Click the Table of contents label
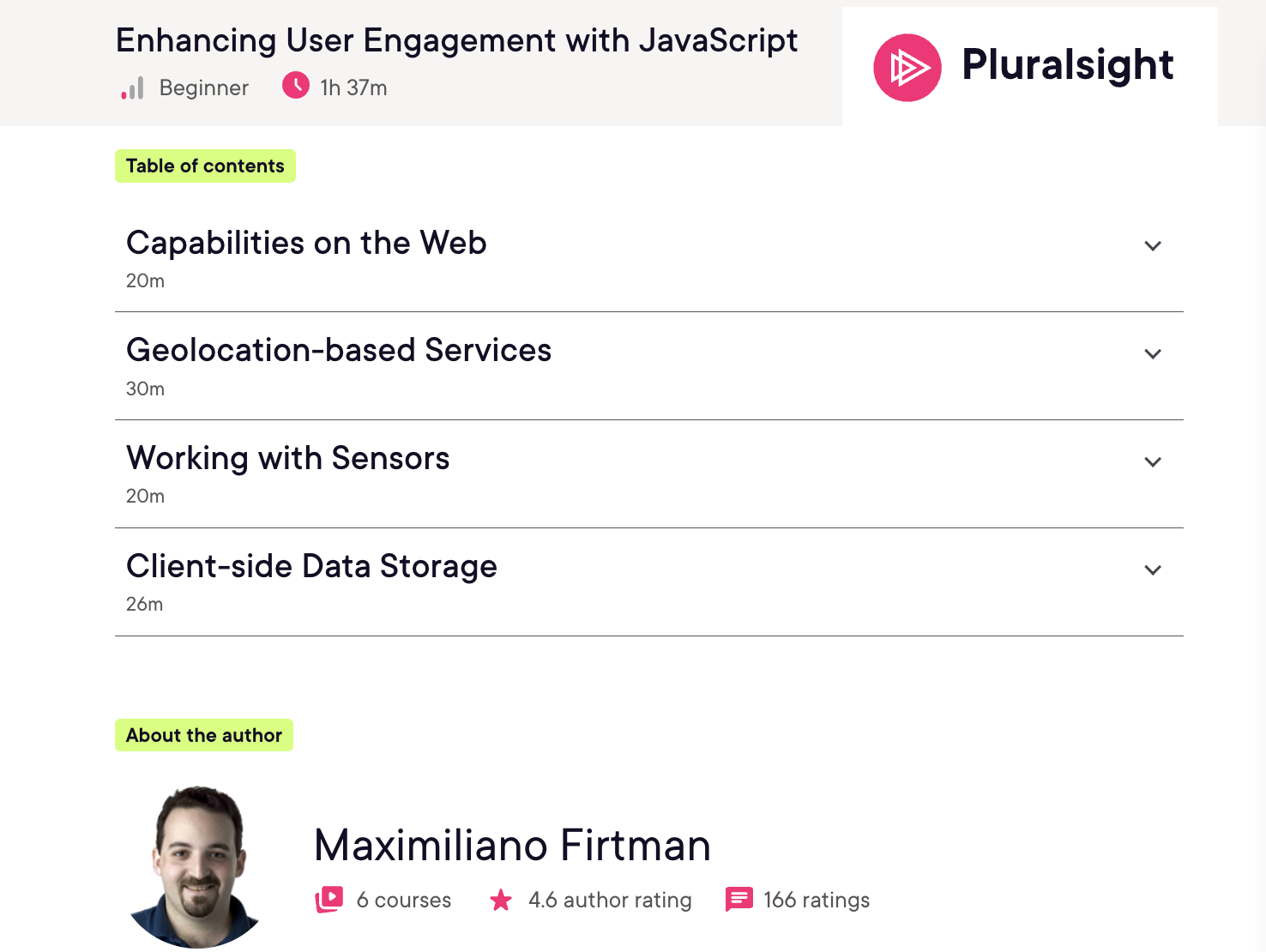The image size is (1266, 952). [x=205, y=166]
